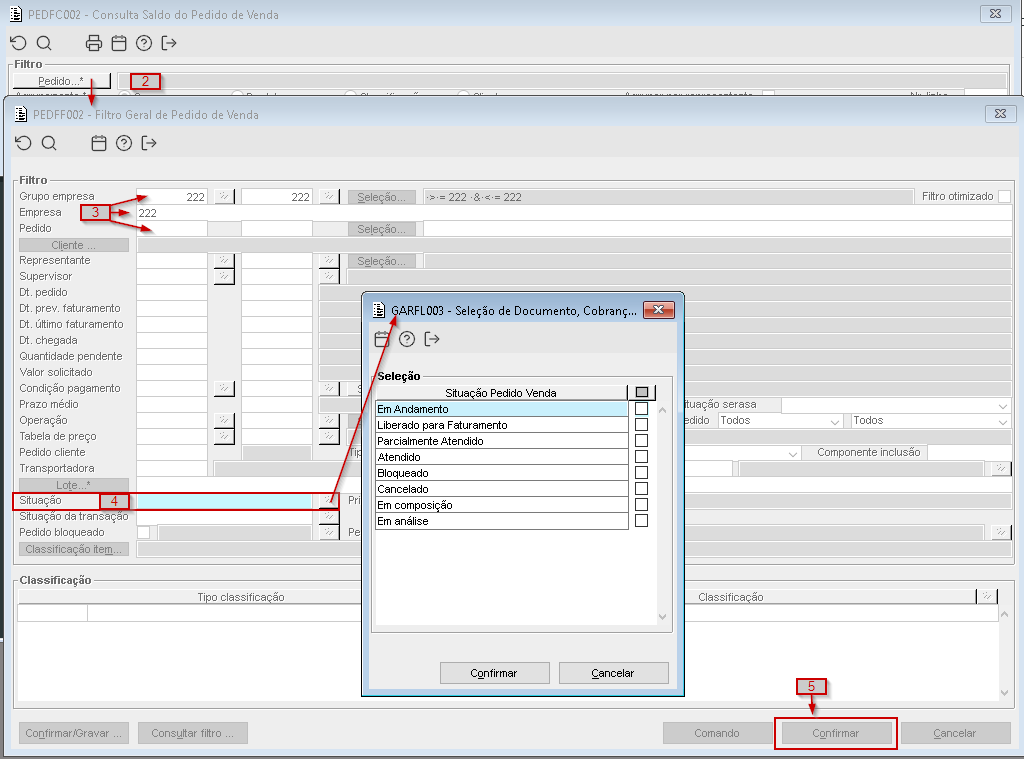
Task: Click the Pedido... button in PEDFC002 filter
Action: 61,81
